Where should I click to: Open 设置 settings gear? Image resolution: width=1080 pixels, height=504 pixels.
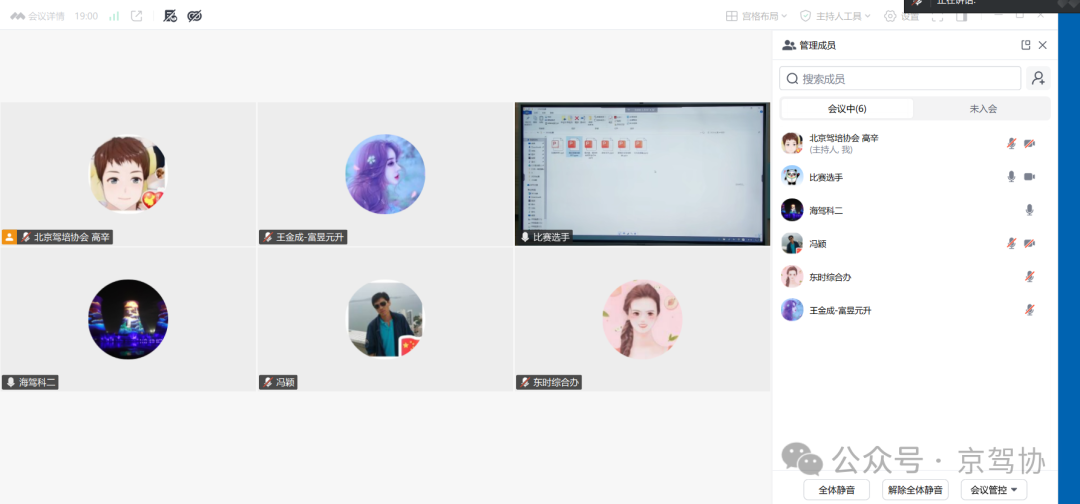(902, 17)
